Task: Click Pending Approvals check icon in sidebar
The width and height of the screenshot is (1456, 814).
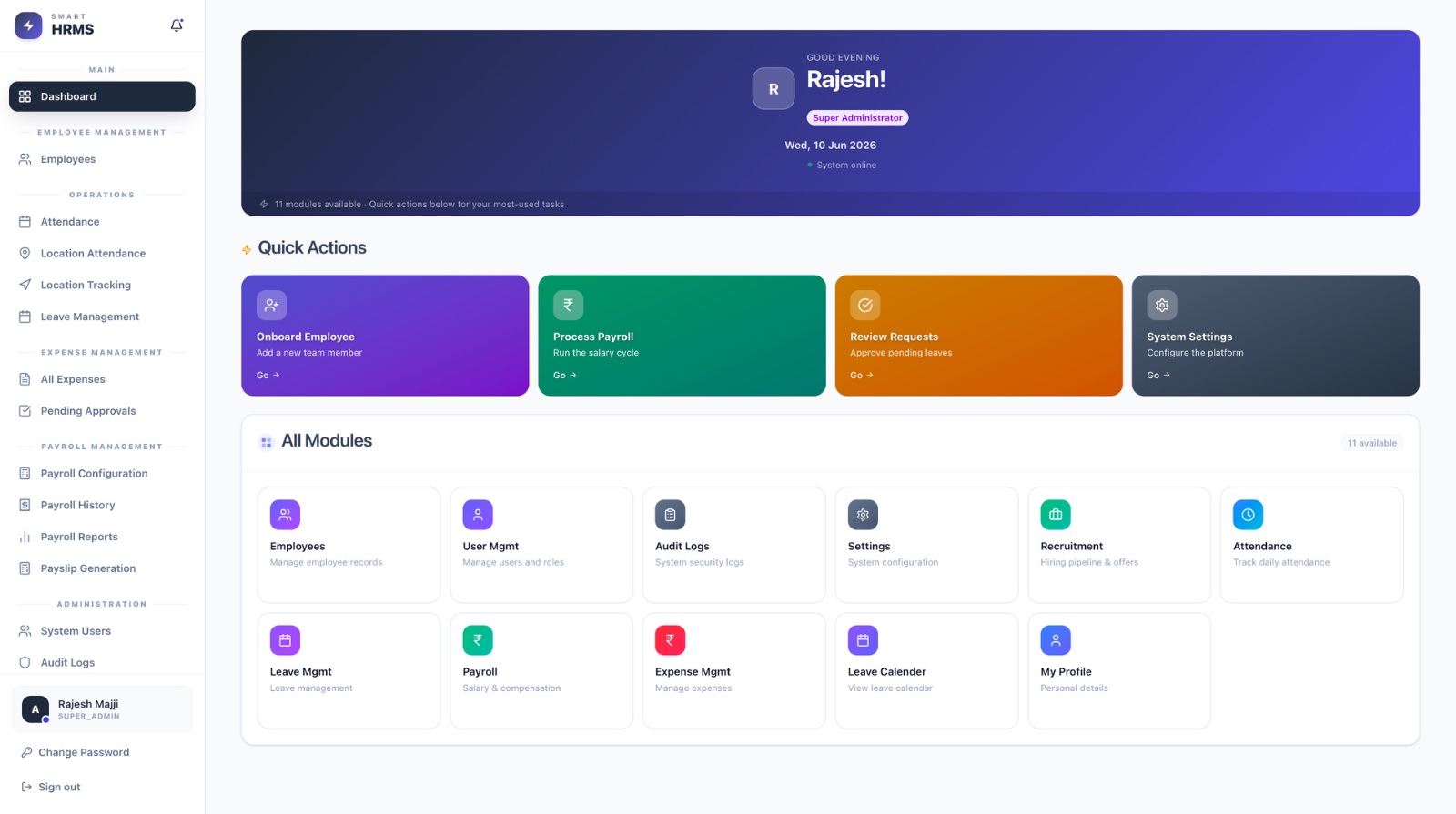Action: pos(25,411)
